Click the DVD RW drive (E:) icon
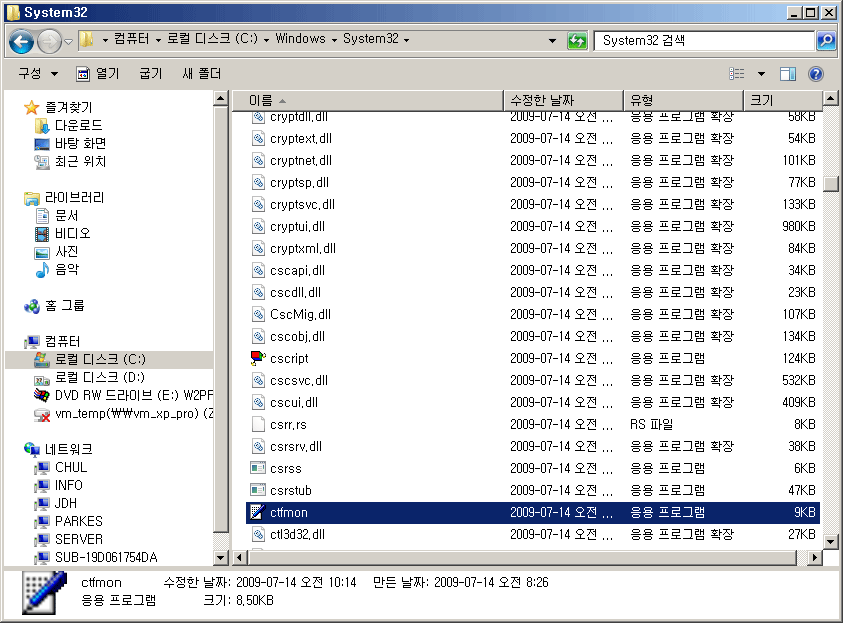Screen dimensions: 843x623 (x=42, y=396)
